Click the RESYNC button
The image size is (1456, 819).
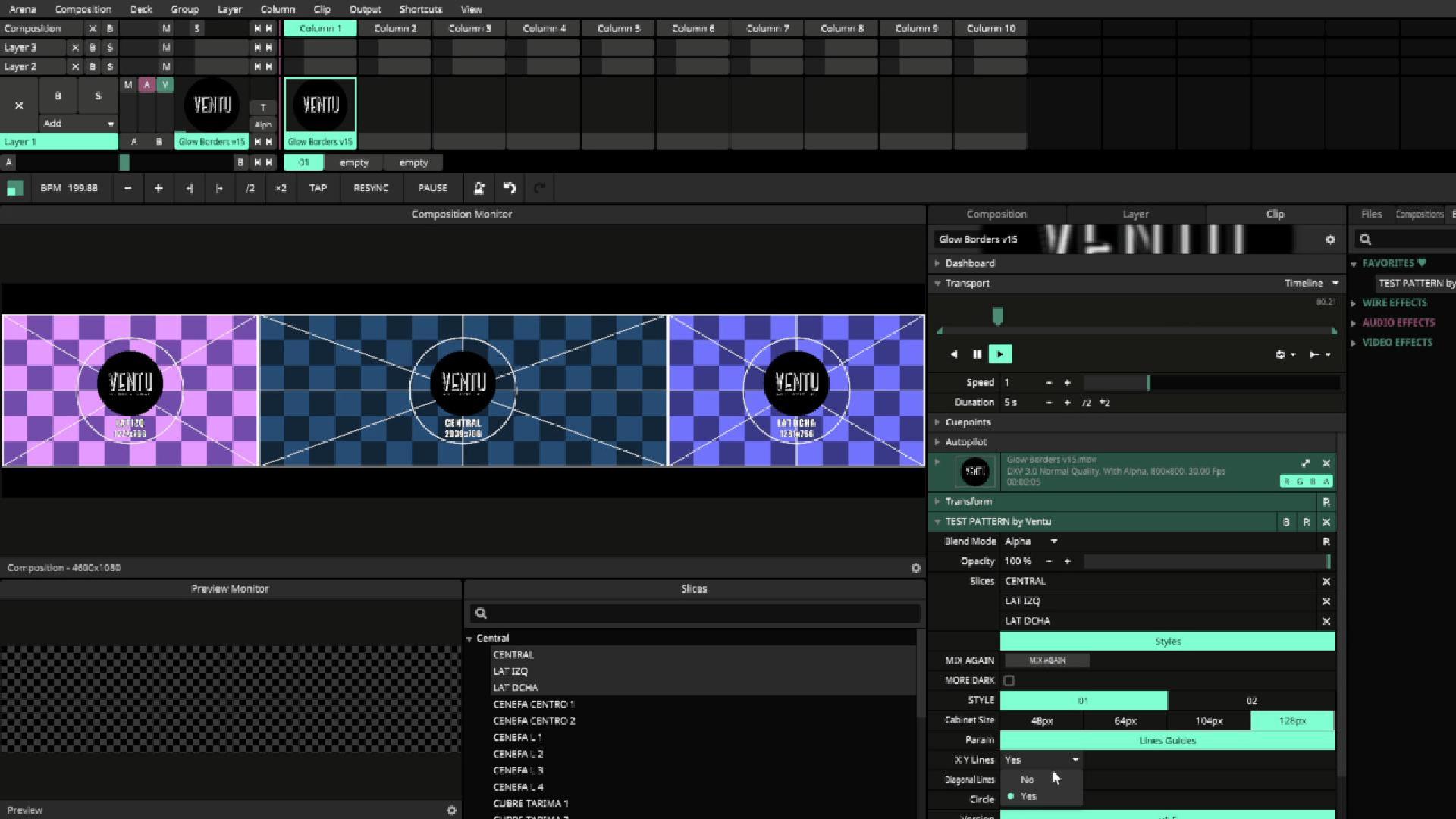(371, 188)
